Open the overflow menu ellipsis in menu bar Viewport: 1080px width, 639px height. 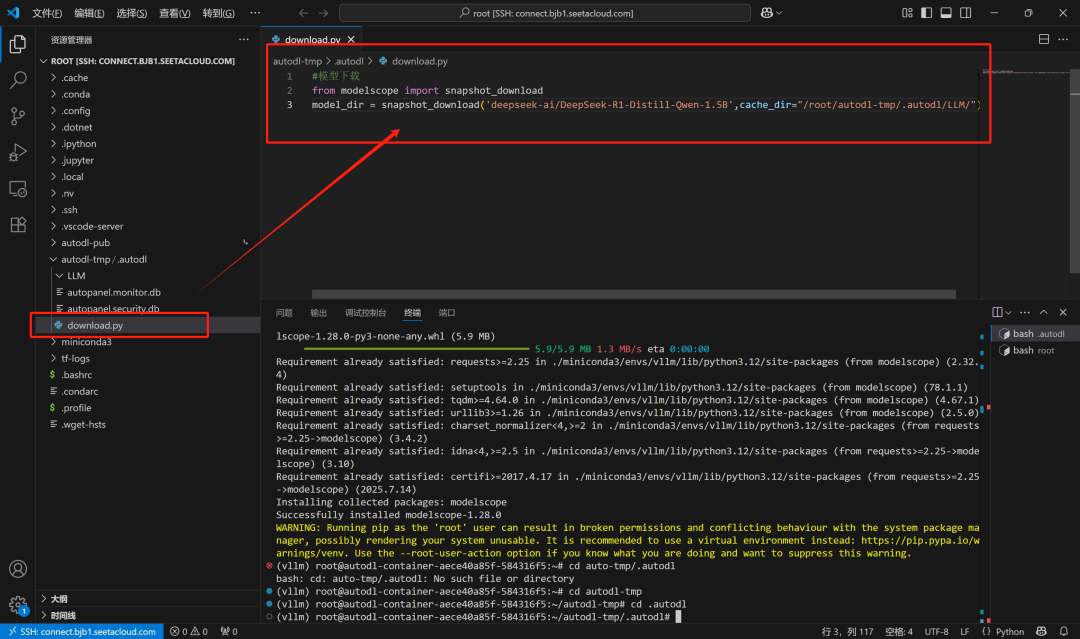[255, 13]
